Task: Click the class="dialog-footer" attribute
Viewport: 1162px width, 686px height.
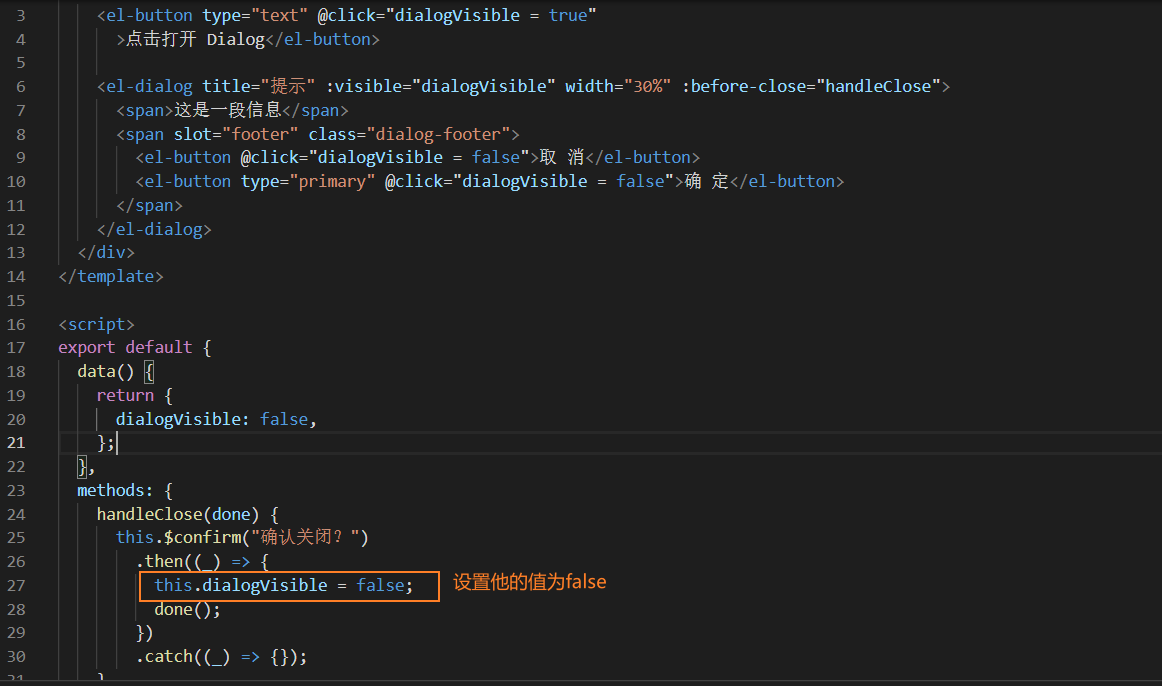Action: [409, 134]
